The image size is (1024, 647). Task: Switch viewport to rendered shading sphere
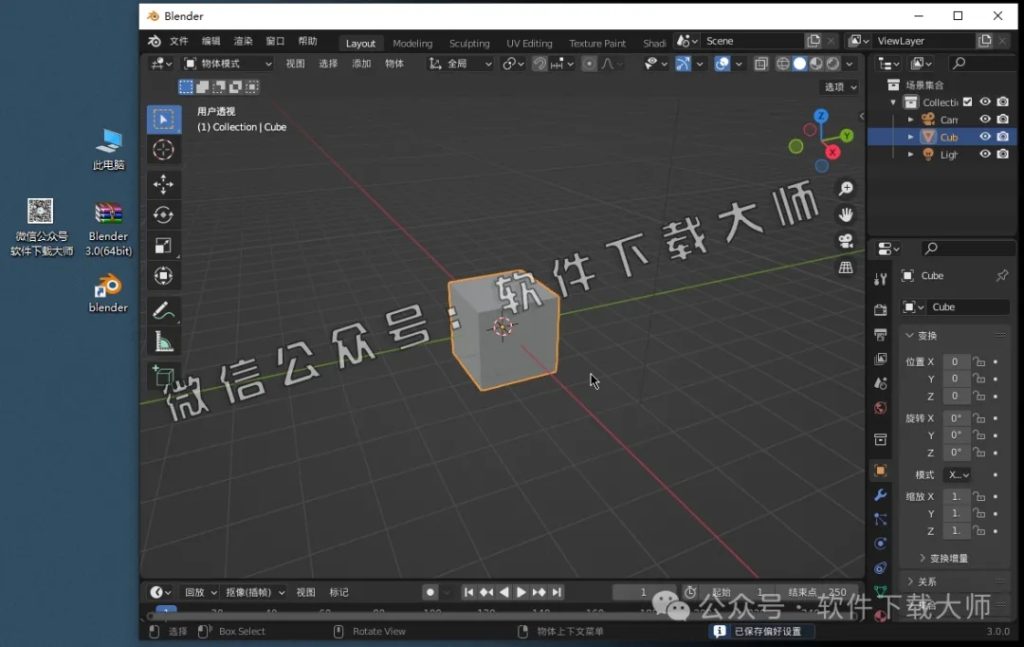click(832, 63)
